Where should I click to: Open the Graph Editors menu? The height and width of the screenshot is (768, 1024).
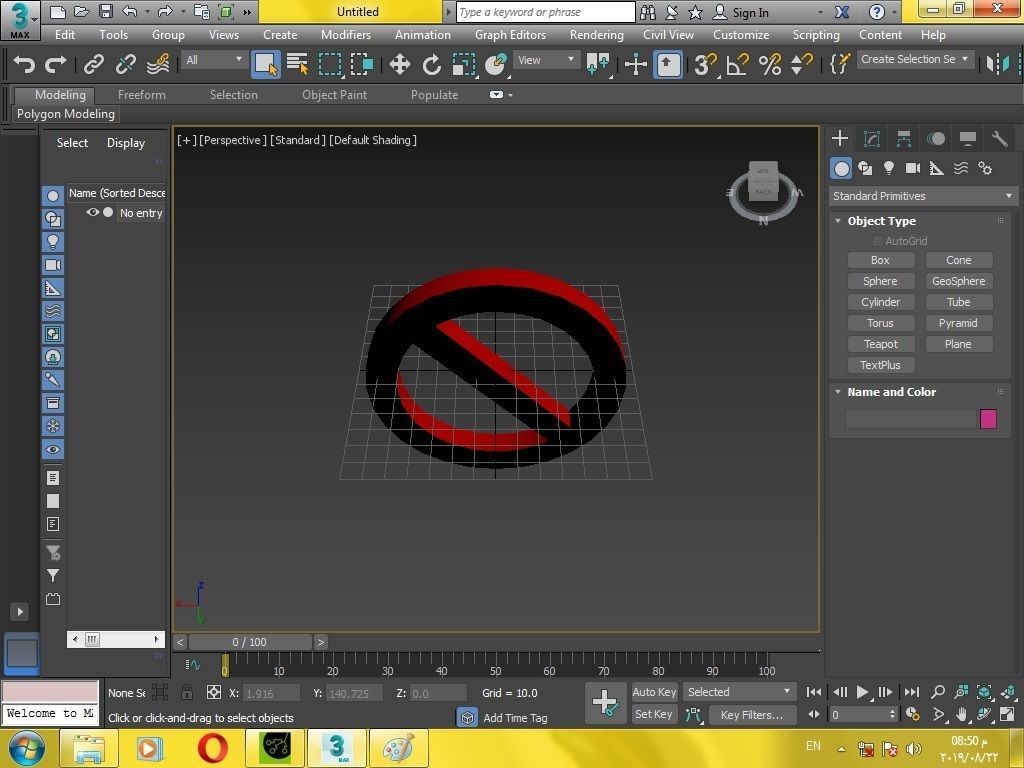coord(510,35)
